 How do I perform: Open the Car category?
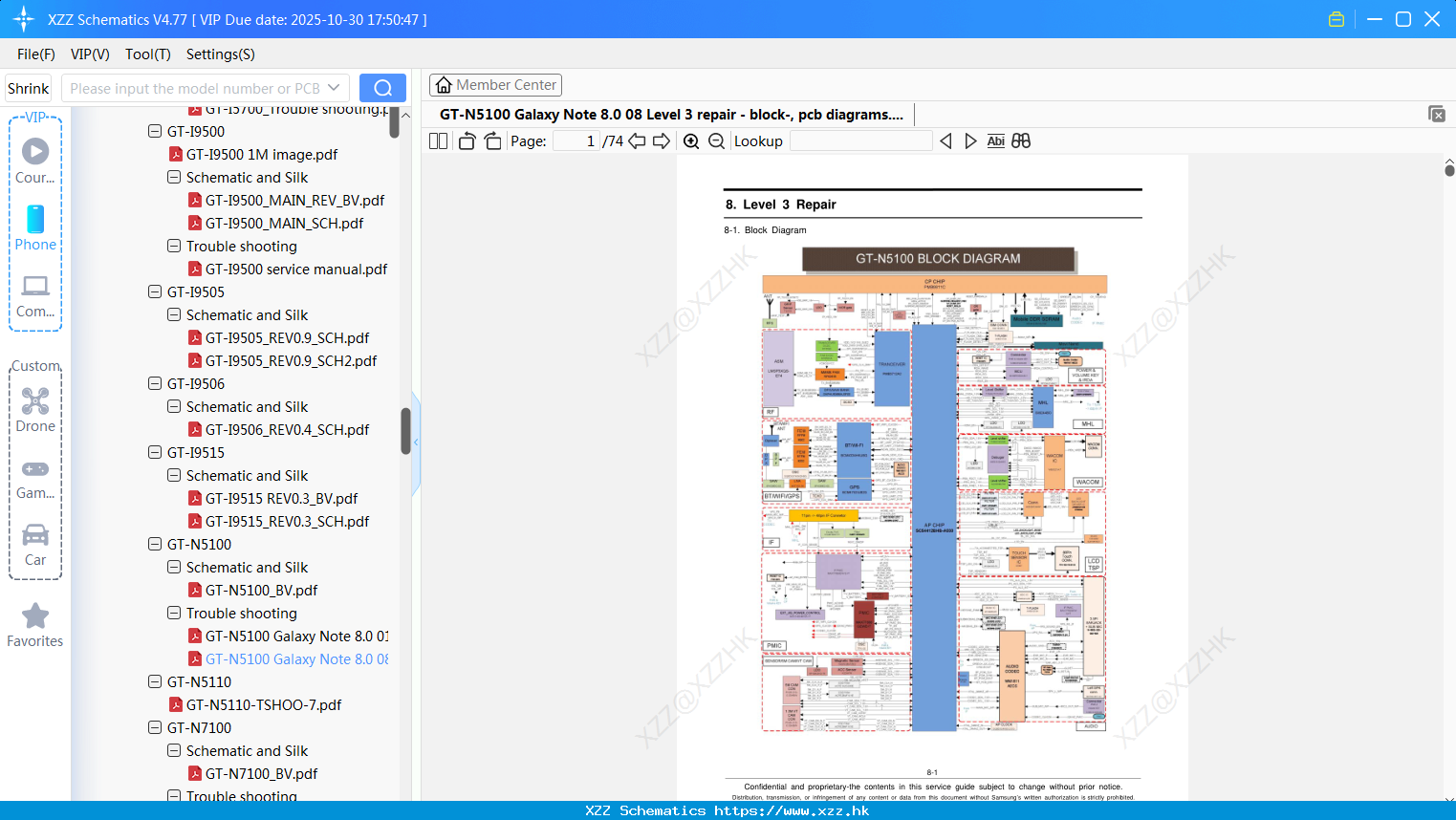point(35,545)
